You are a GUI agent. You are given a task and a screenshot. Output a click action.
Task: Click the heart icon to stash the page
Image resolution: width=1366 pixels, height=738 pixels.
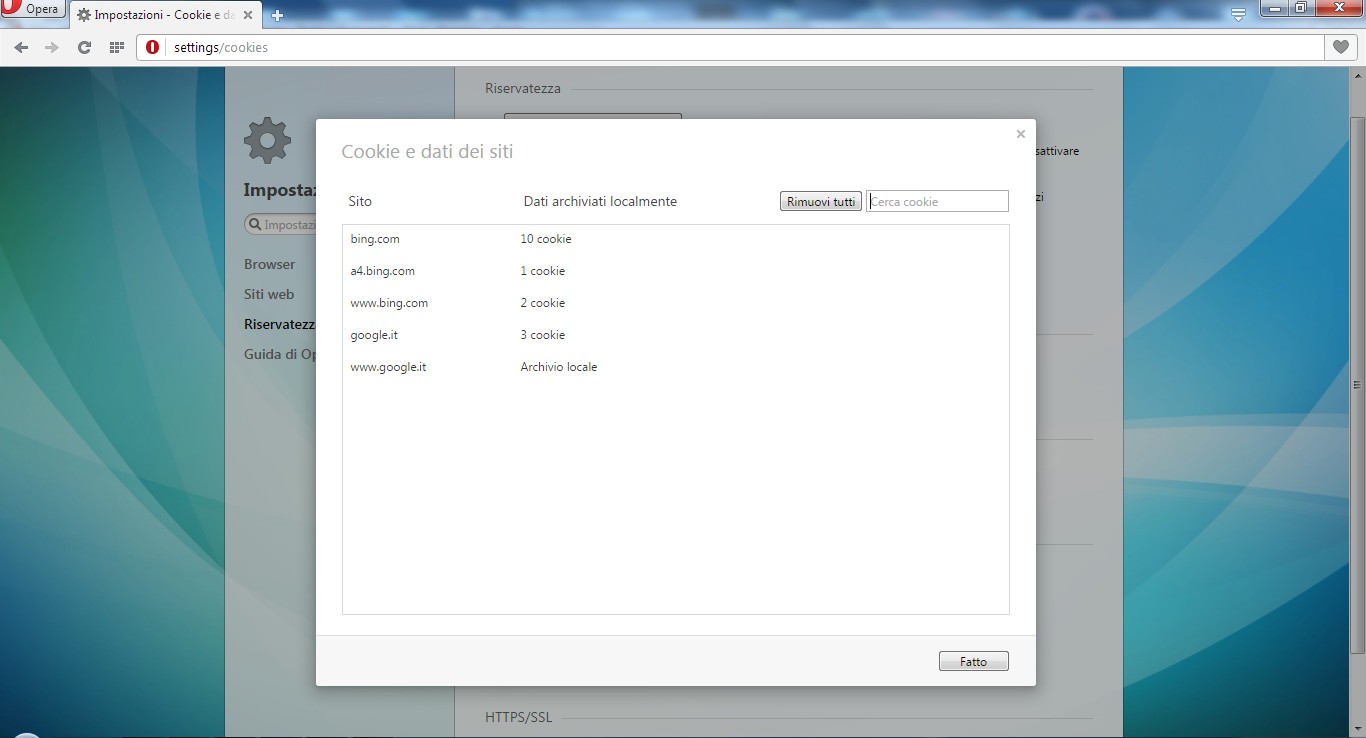tap(1340, 47)
